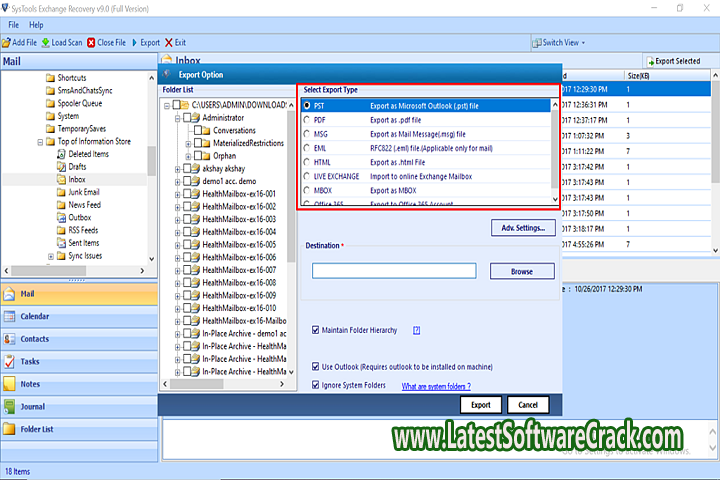
Task: Open the Calendar pane in sidebar
Action: [35, 316]
